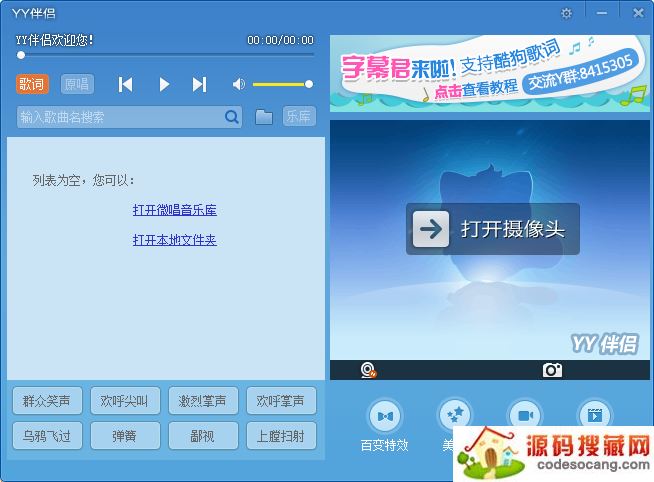Image resolution: width=654 pixels, height=482 pixels.
Task: Click the film clip playback icon
Action: pos(595,415)
